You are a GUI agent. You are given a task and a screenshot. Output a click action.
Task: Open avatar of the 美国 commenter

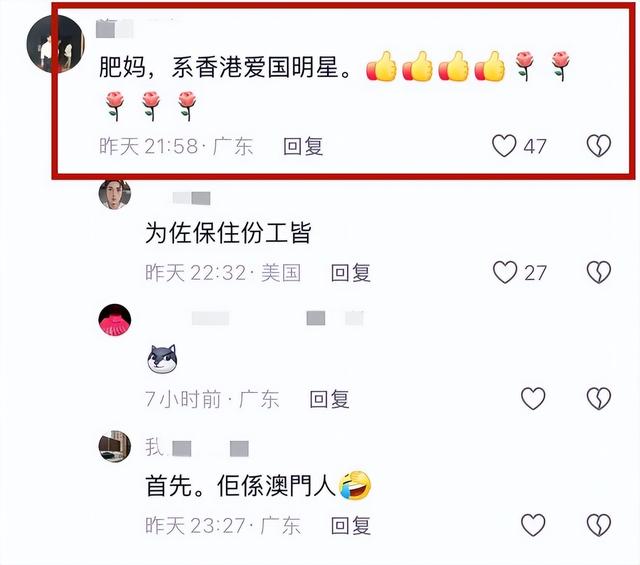115,193
